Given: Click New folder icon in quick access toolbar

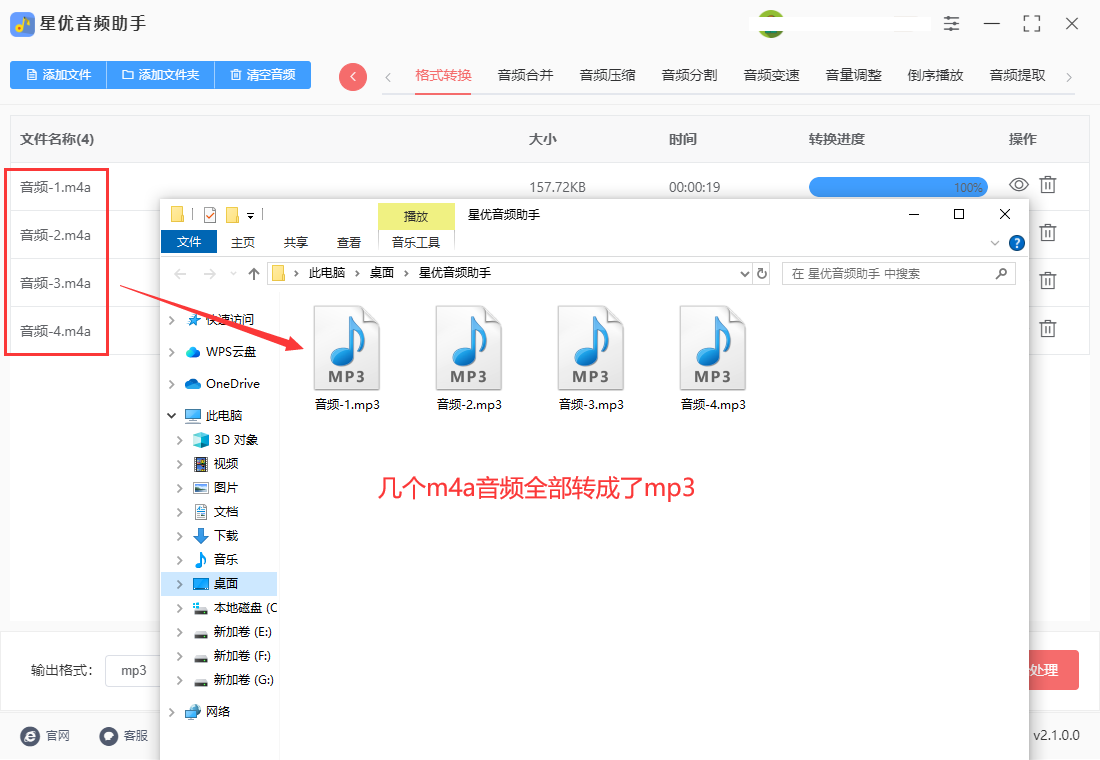Looking at the screenshot, I should (232, 215).
